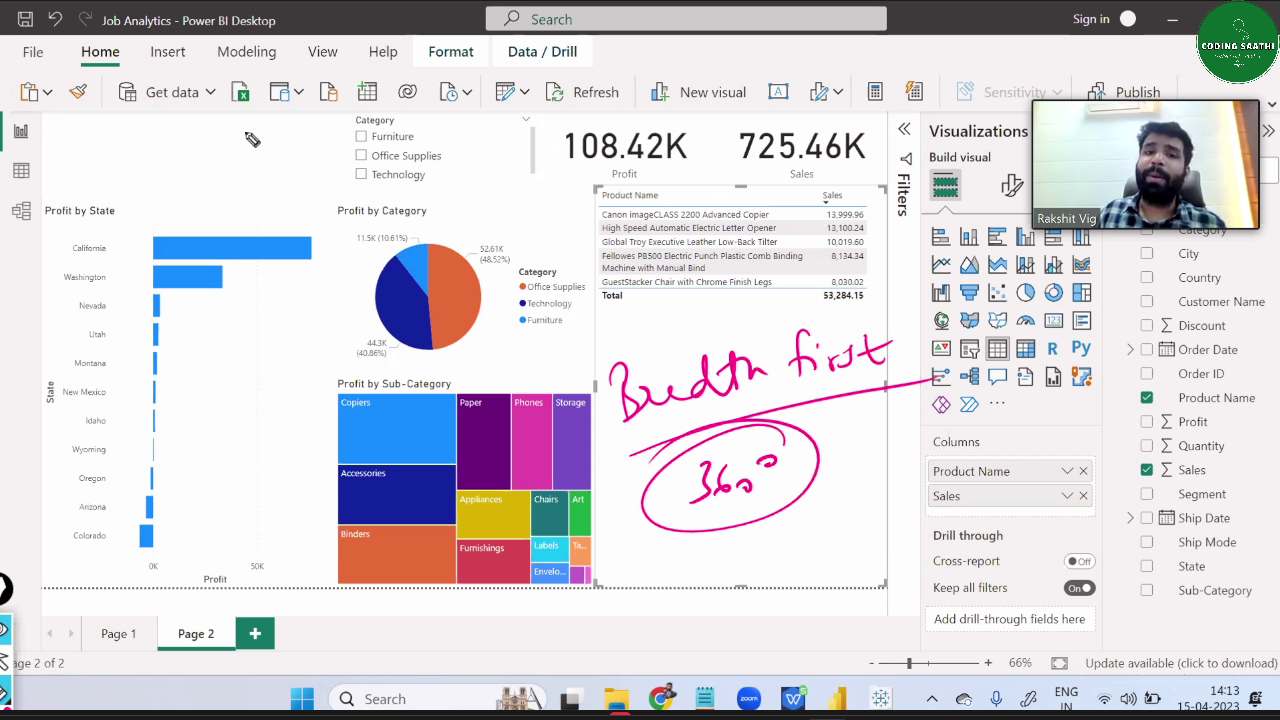Image resolution: width=1280 pixels, height=720 pixels.
Task: Click the Refresh button
Action: coord(582,92)
